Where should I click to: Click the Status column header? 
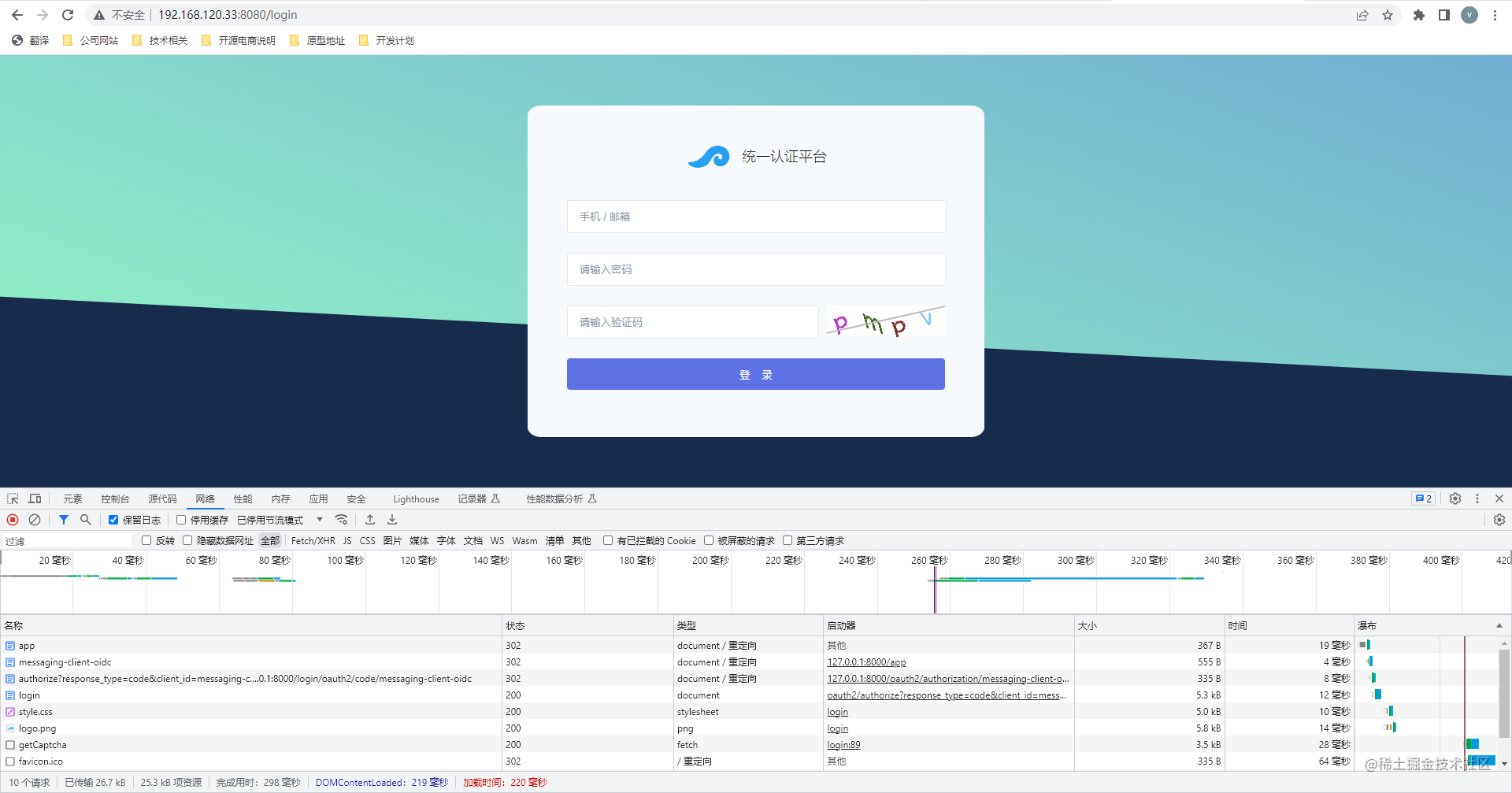click(587, 625)
